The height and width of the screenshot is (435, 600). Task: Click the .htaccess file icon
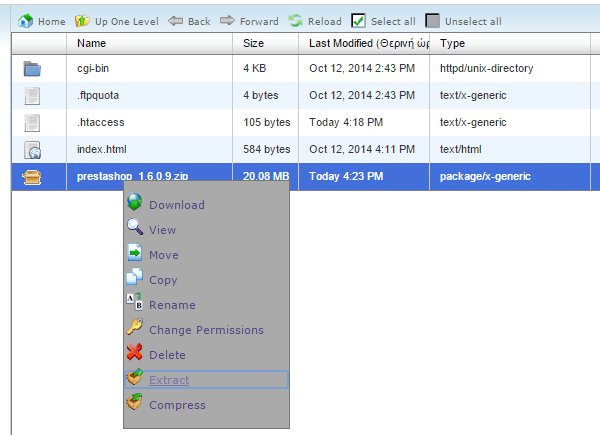click(32, 123)
